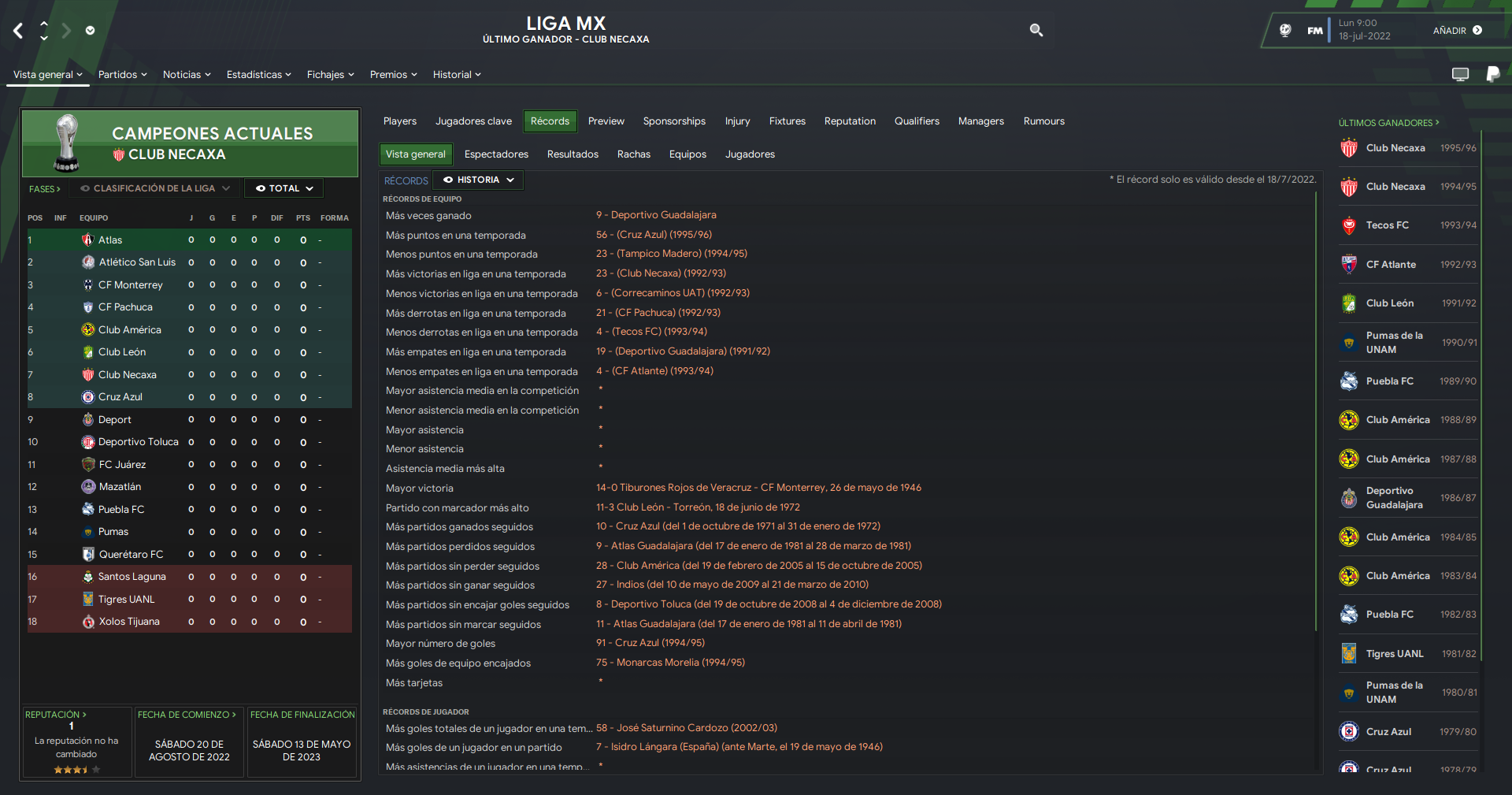Click the records list vertical scrollbar

[1316, 410]
